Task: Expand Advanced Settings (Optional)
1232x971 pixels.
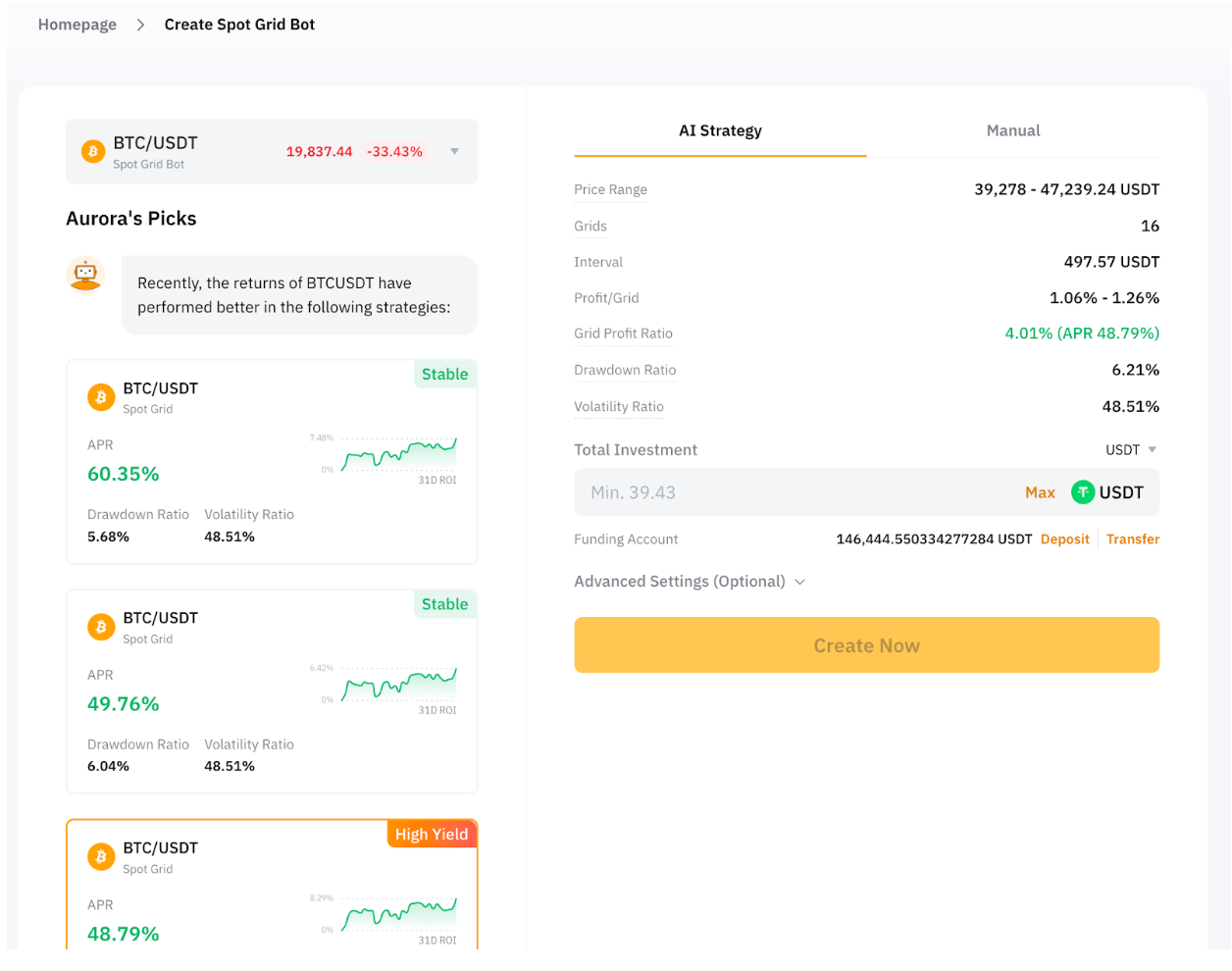Action: [x=689, y=582]
